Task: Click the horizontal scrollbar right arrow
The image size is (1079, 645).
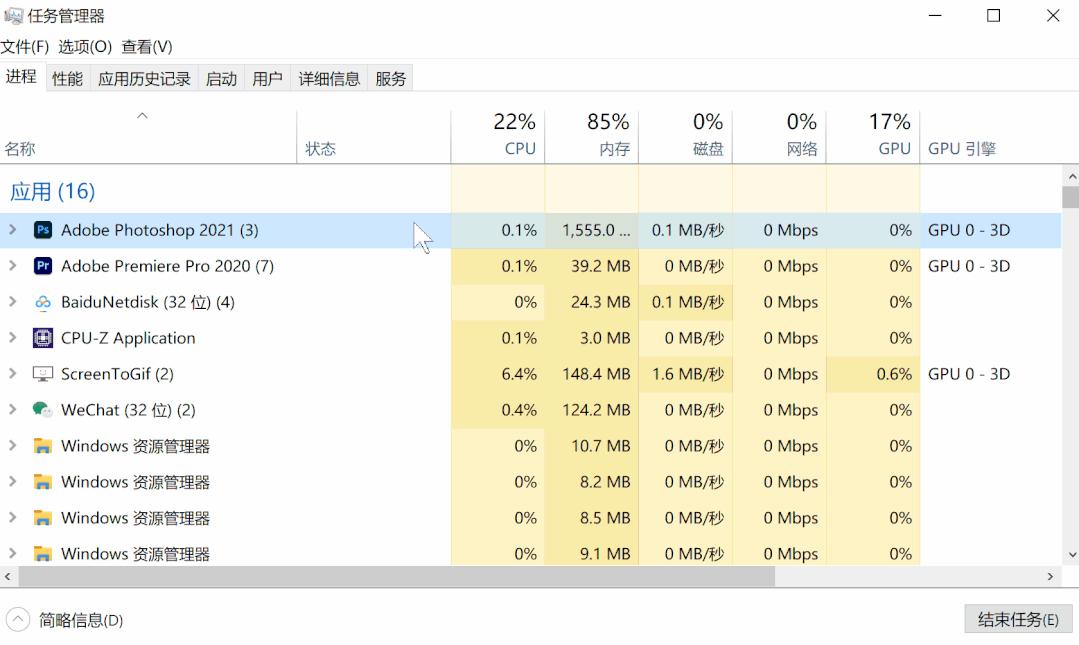Action: click(1051, 577)
